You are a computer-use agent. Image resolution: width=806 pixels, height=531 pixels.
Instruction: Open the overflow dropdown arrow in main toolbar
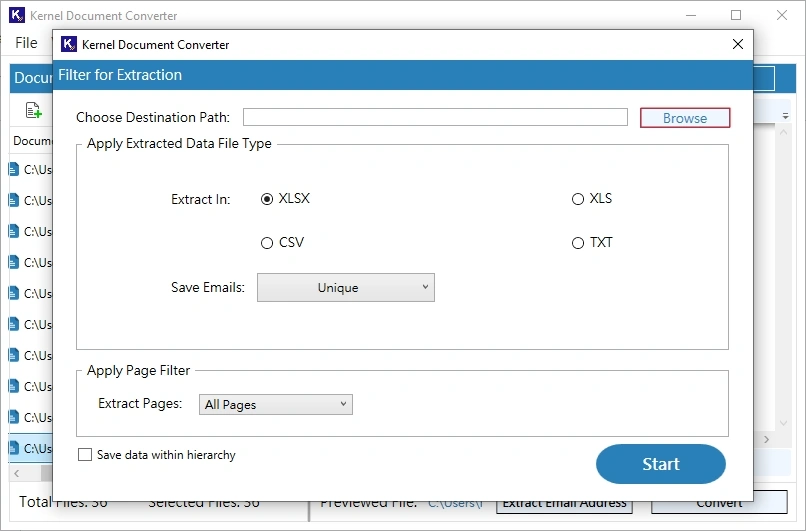785,116
